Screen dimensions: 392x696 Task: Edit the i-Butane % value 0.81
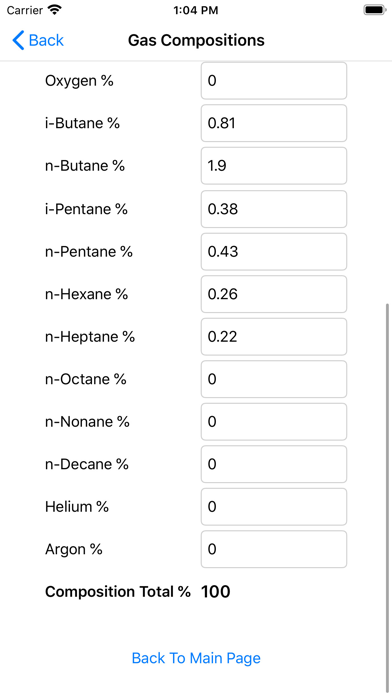274,123
